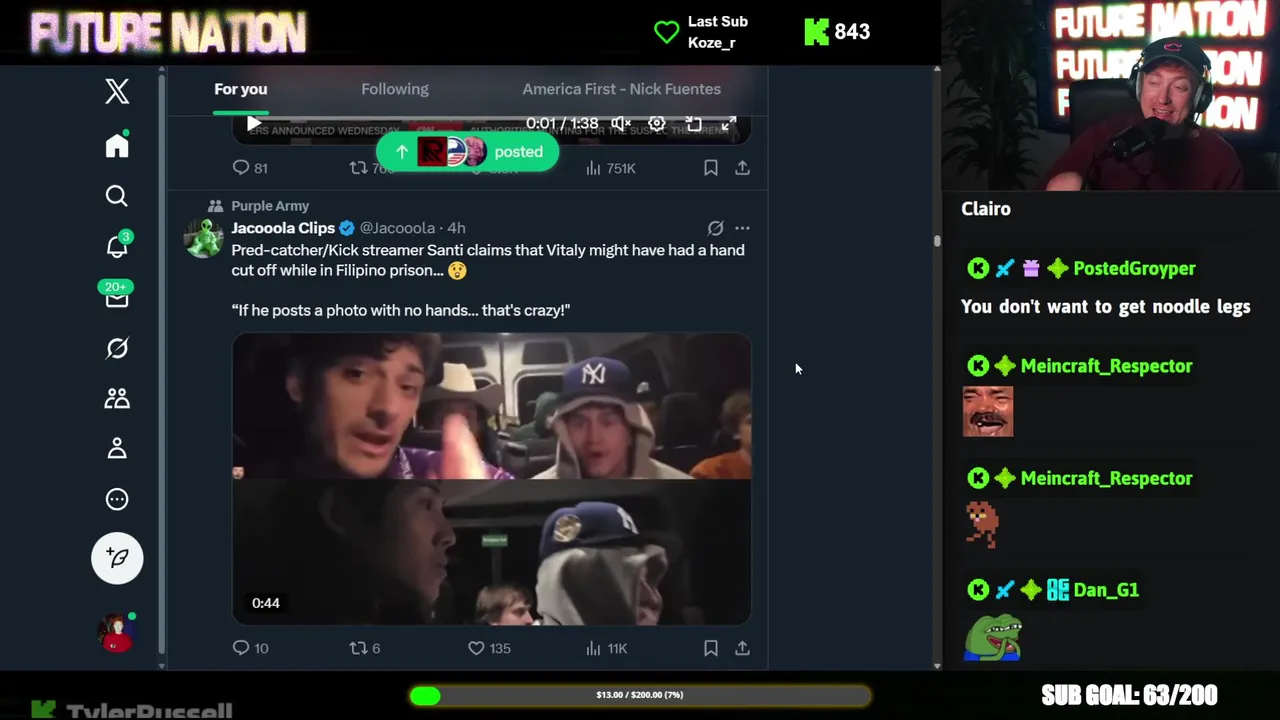Click the Last Sub heart icon
Screen dimensions: 1280x720
666,32
